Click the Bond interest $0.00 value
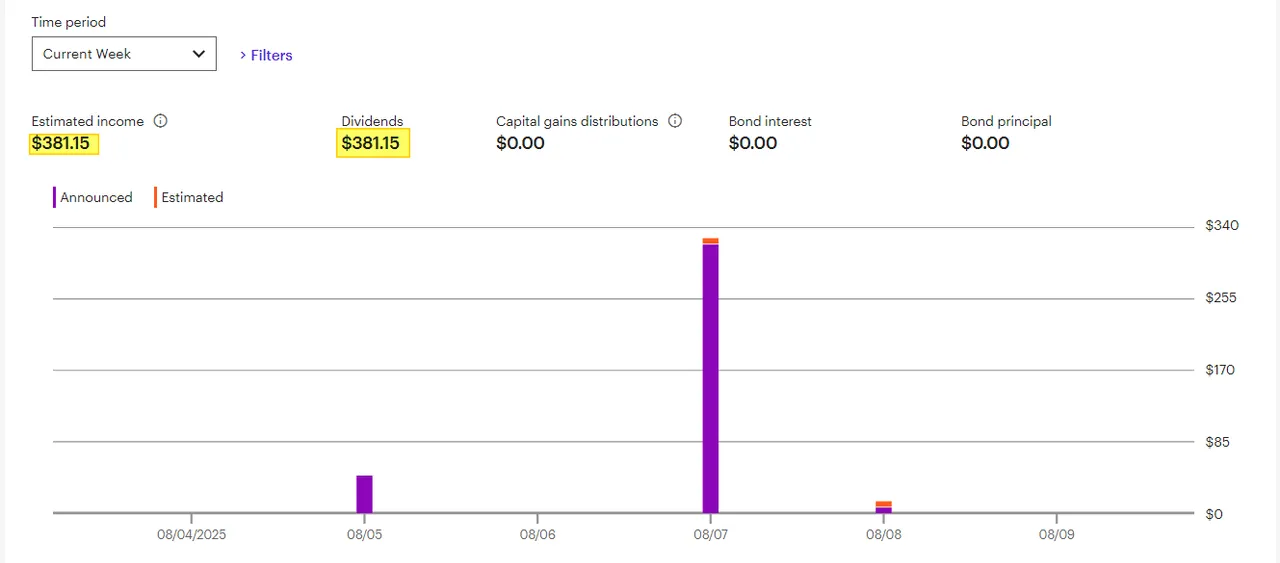This screenshot has width=1280, height=563. tap(753, 143)
